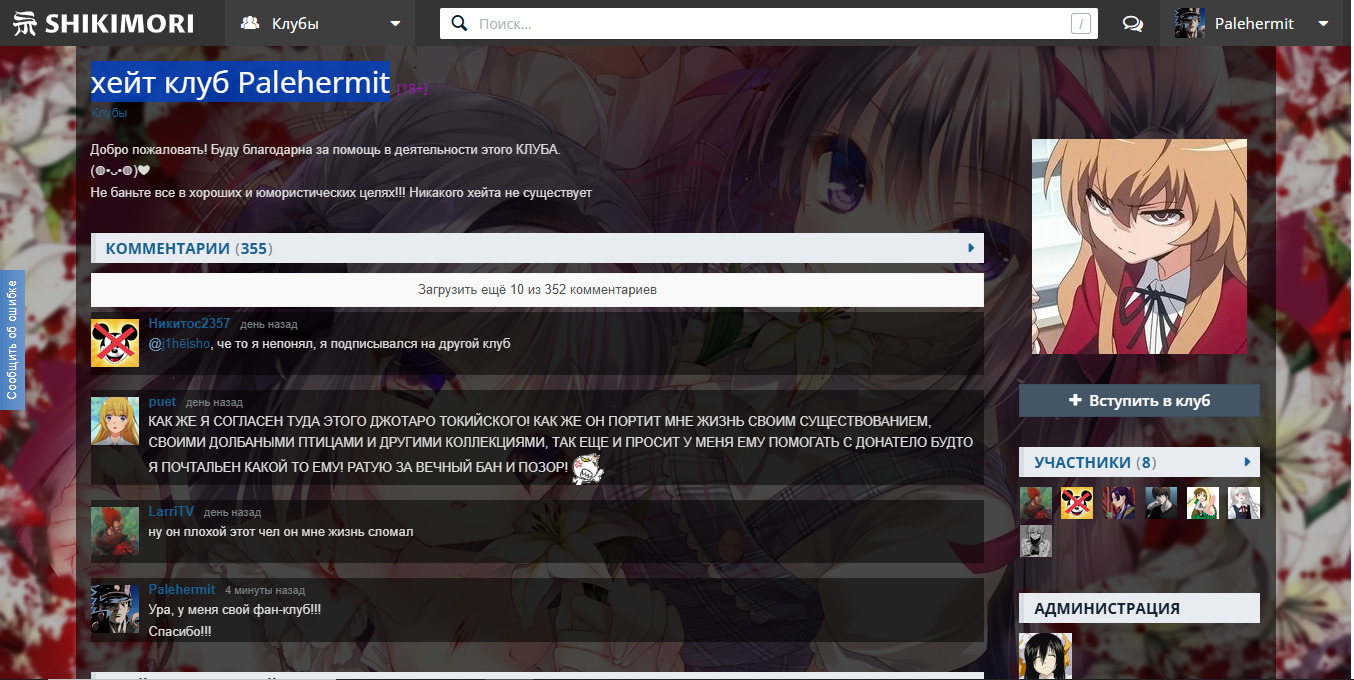
Task: Open the club's main picture
Action: click(x=1139, y=246)
